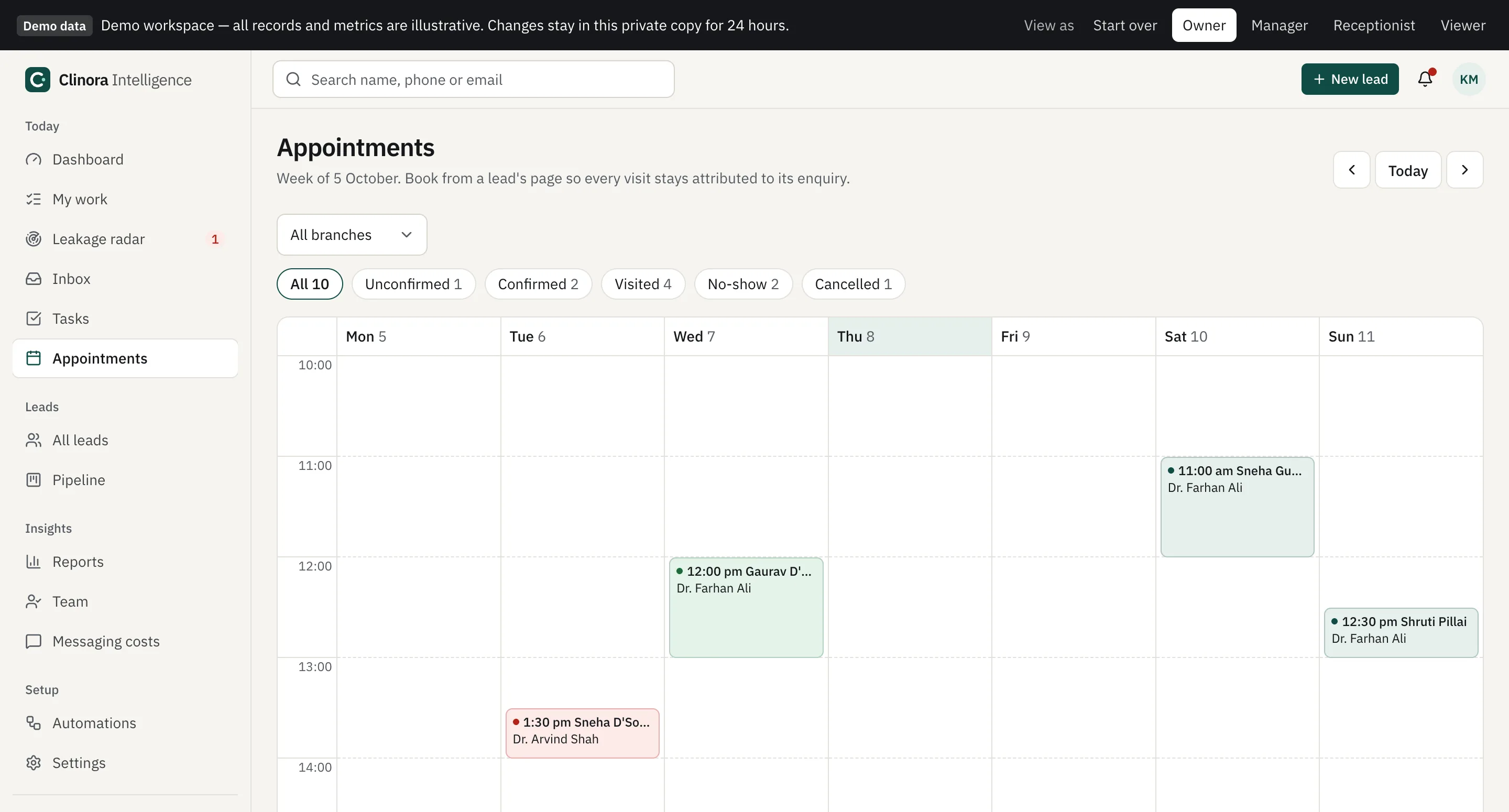The image size is (1509, 812).
Task: Open the notifications bell
Action: point(1425,79)
